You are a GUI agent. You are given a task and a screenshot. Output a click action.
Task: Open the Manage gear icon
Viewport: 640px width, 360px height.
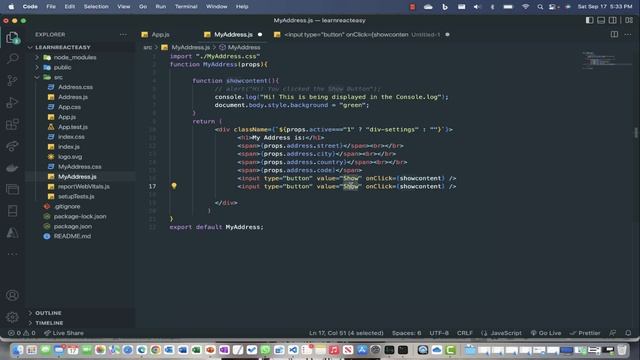[12, 317]
